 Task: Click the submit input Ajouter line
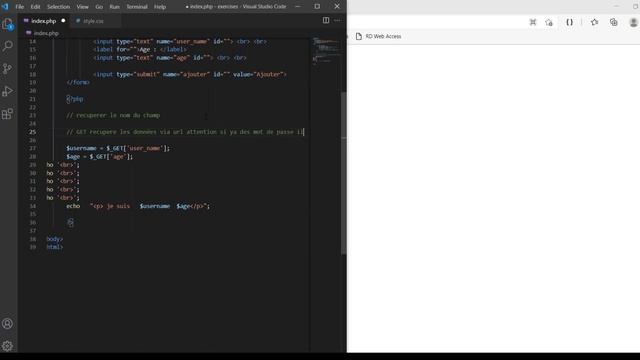coord(190,74)
